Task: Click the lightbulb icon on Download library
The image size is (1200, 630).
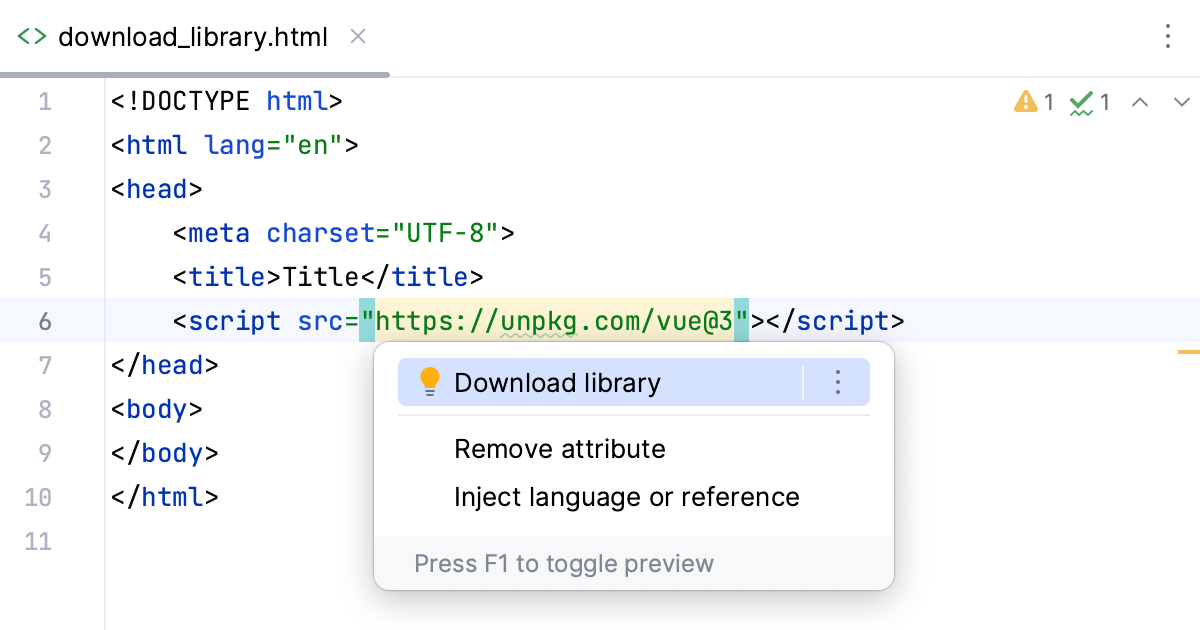Action: click(x=429, y=382)
